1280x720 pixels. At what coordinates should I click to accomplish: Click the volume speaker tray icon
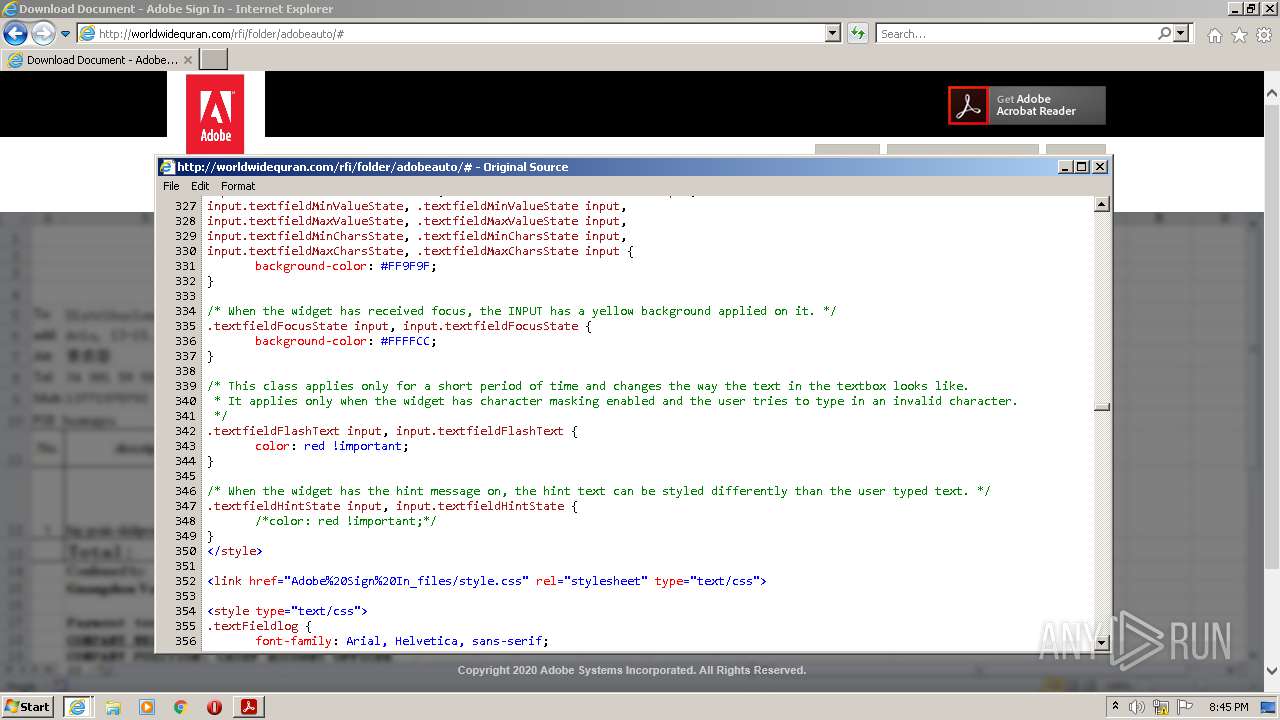coord(1137,707)
